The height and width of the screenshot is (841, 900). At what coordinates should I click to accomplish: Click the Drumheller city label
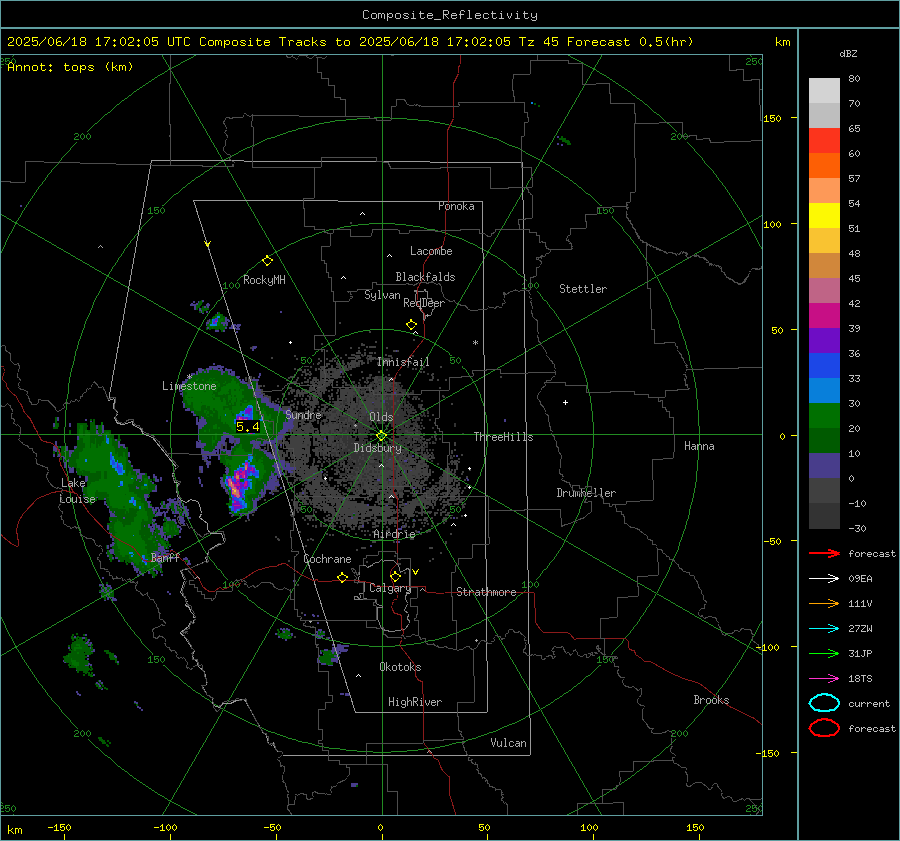tap(586, 493)
